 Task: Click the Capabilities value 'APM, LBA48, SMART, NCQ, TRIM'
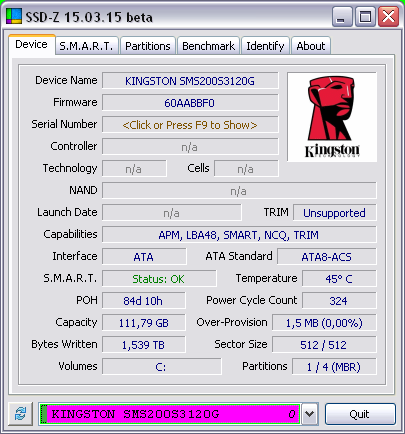tap(239, 235)
